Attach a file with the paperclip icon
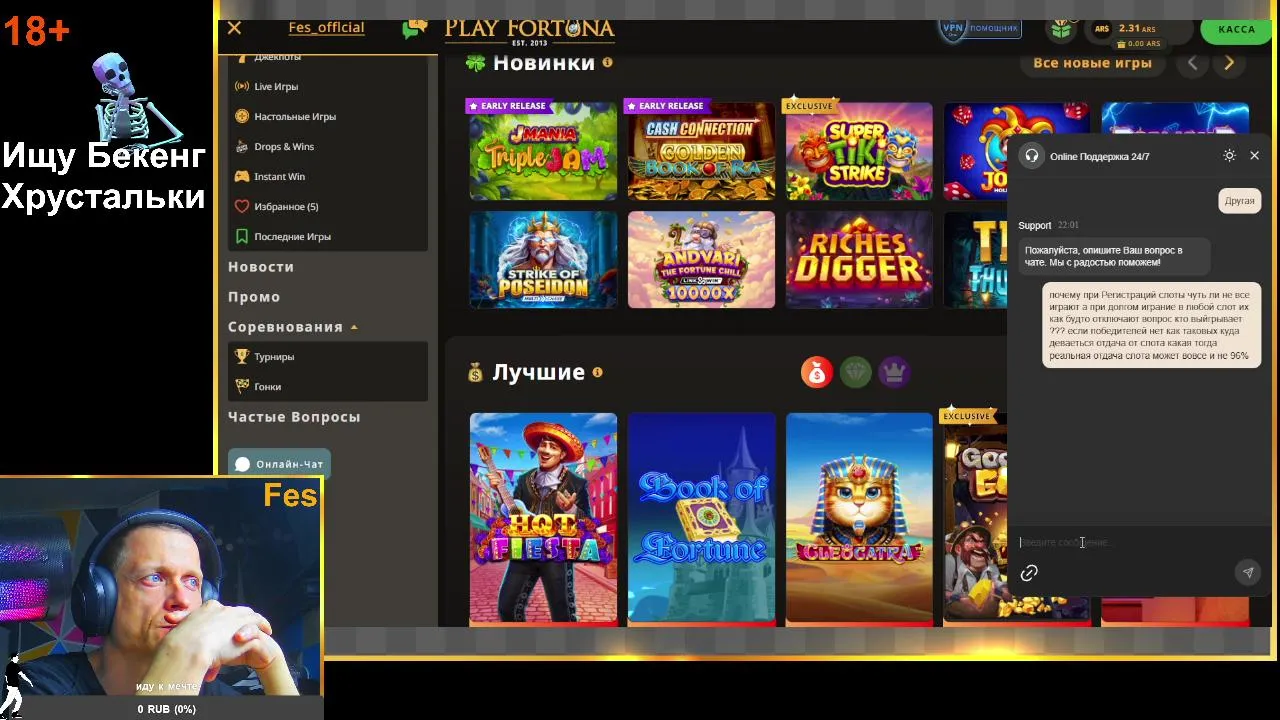 coord(1029,573)
